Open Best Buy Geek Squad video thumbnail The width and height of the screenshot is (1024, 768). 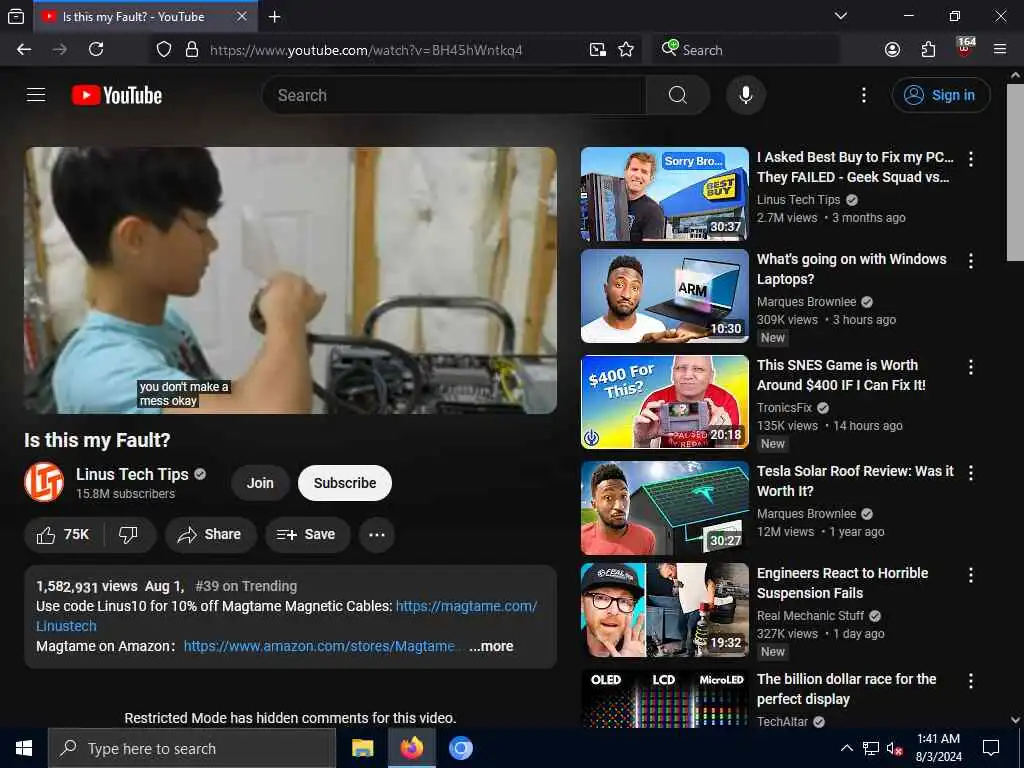[x=665, y=194]
